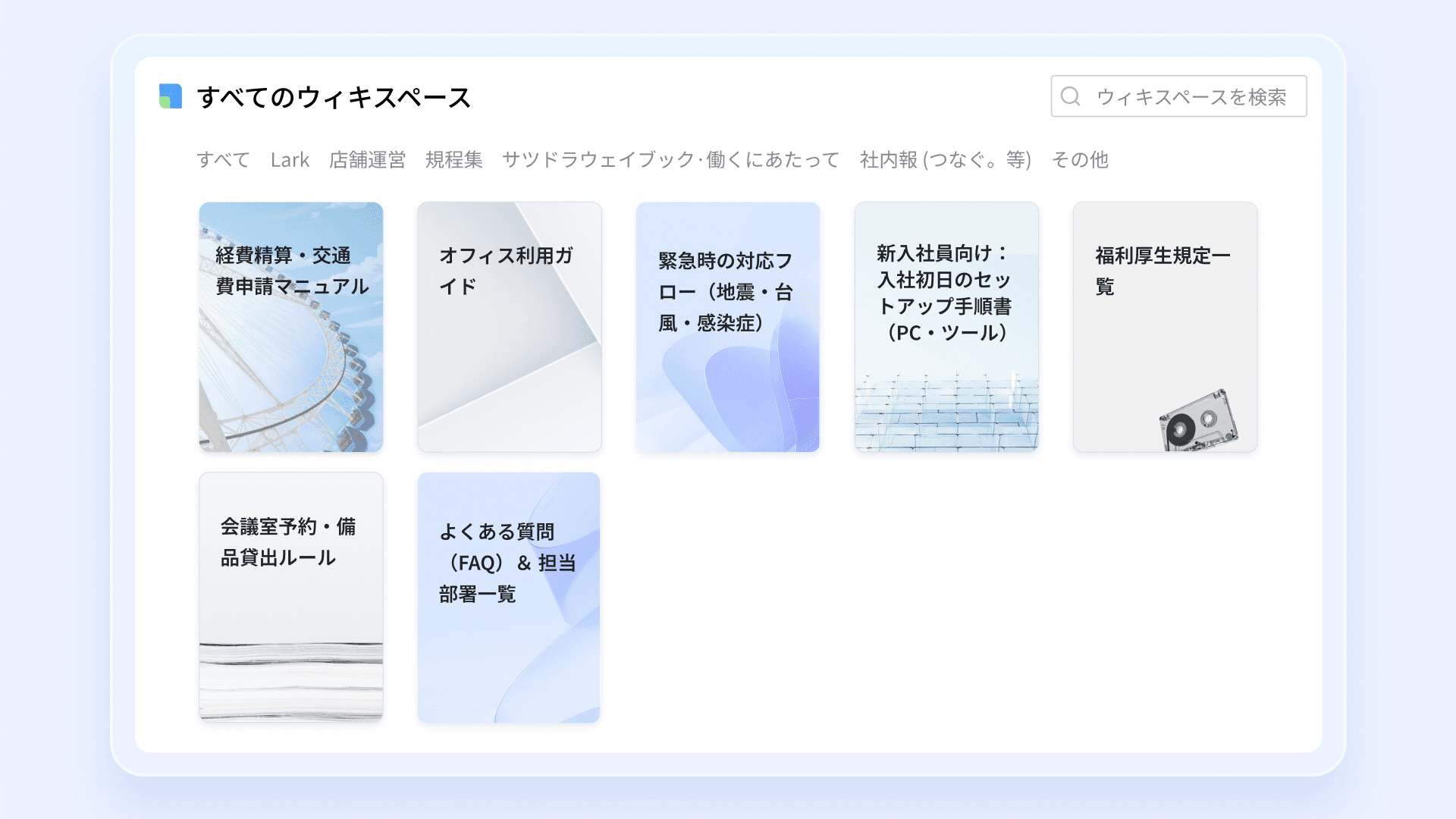The width and height of the screenshot is (1456, 819).
Task: Select the その他 category tab
Action: point(1079,160)
